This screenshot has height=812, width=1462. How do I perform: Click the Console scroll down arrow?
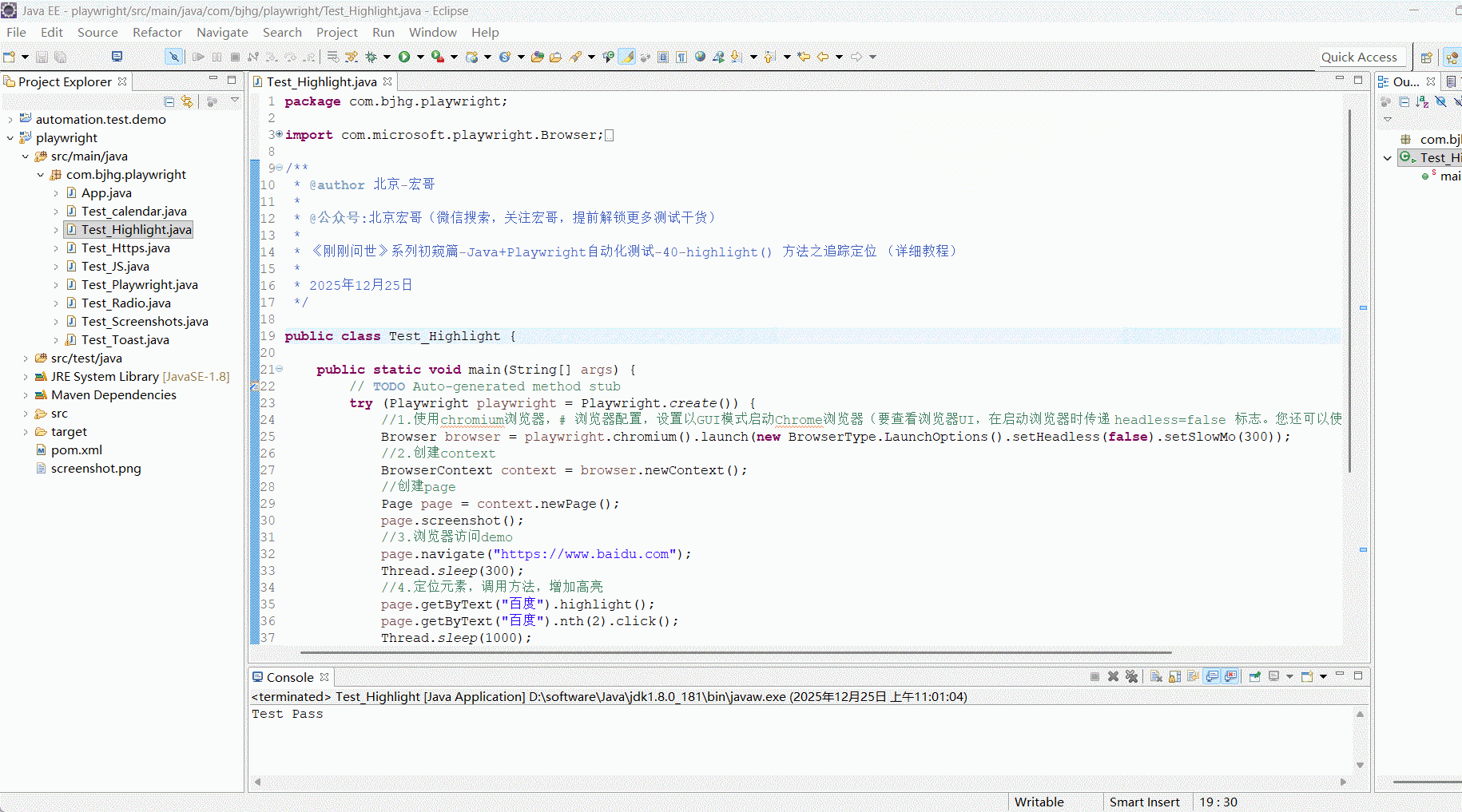tap(1360, 765)
